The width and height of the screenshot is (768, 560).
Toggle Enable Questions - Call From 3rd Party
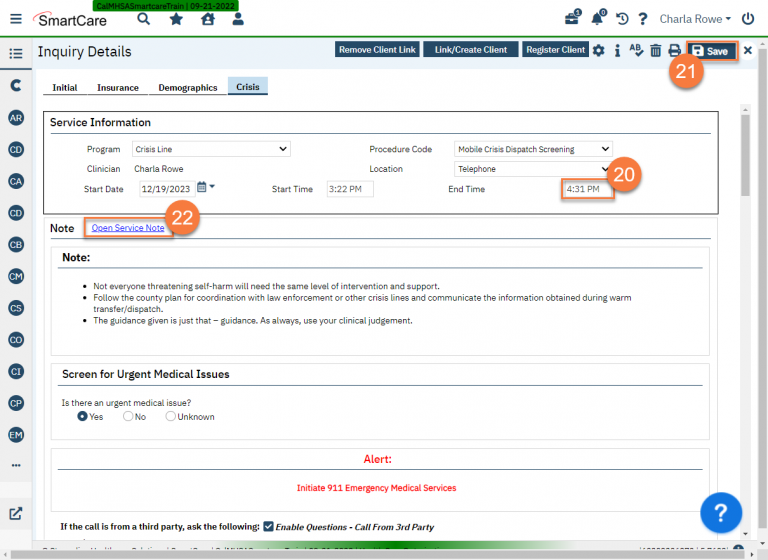[x=268, y=527]
